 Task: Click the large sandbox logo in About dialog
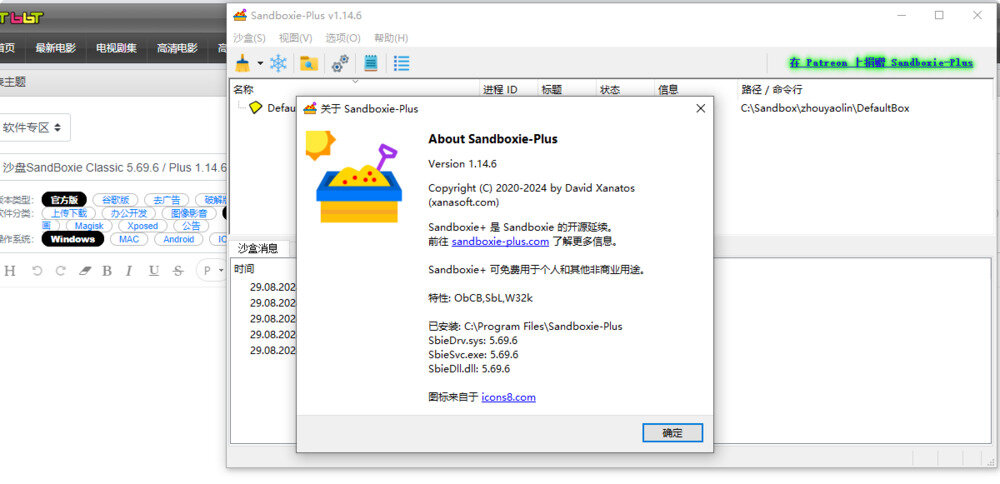pos(354,177)
